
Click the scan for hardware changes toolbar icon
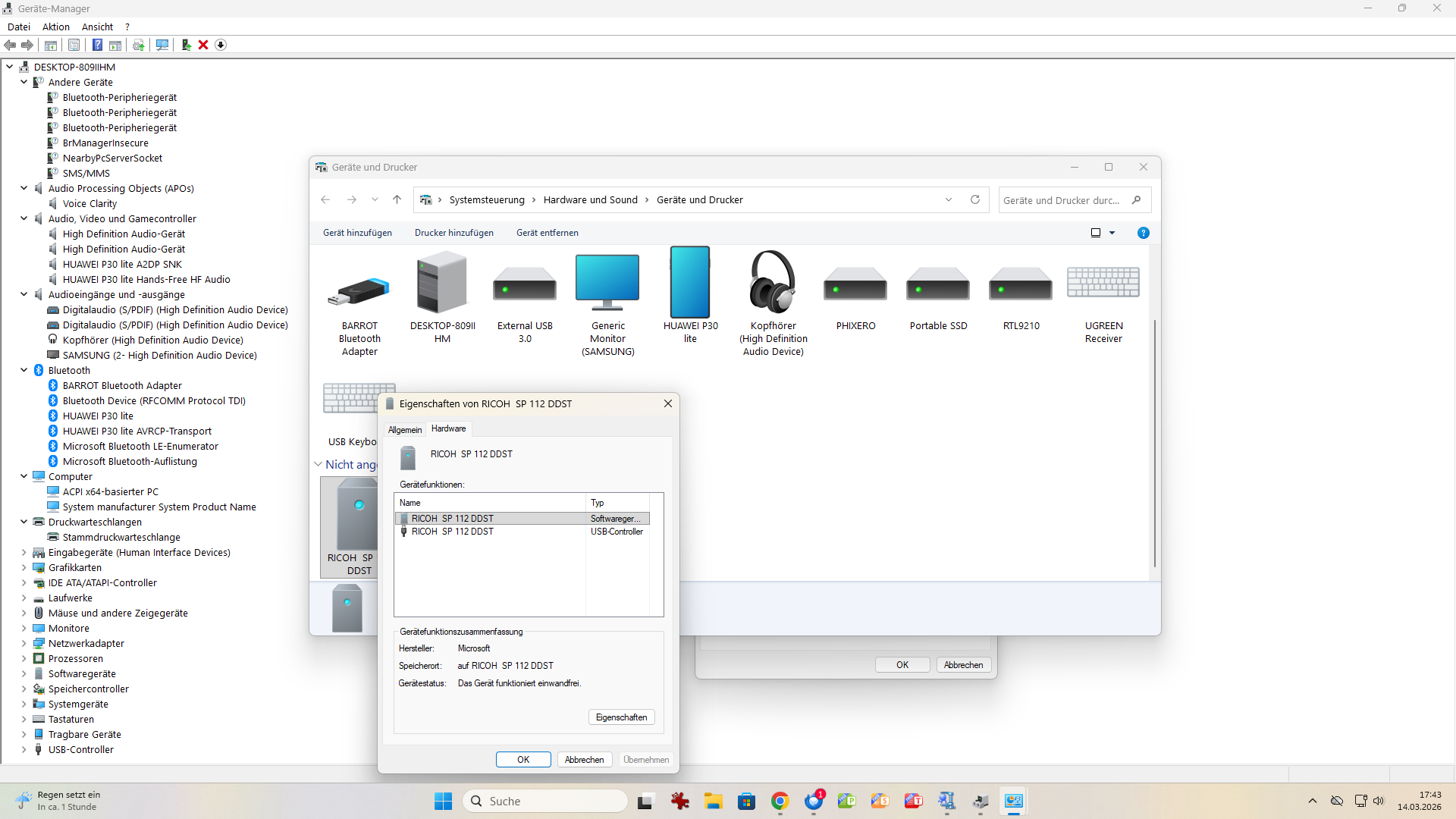point(162,45)
